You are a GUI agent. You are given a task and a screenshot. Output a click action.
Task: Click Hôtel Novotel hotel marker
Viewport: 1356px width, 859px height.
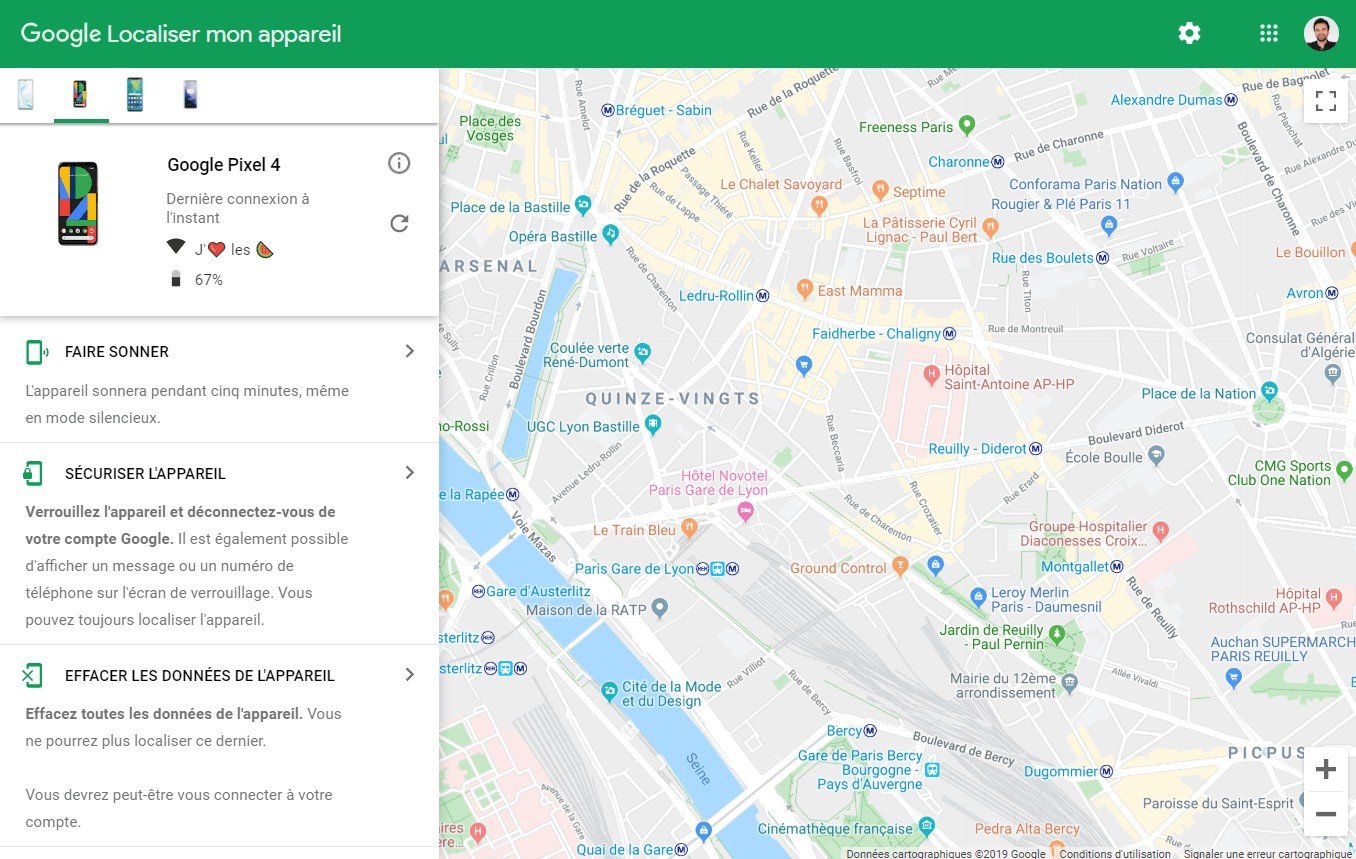click(744, 511)
